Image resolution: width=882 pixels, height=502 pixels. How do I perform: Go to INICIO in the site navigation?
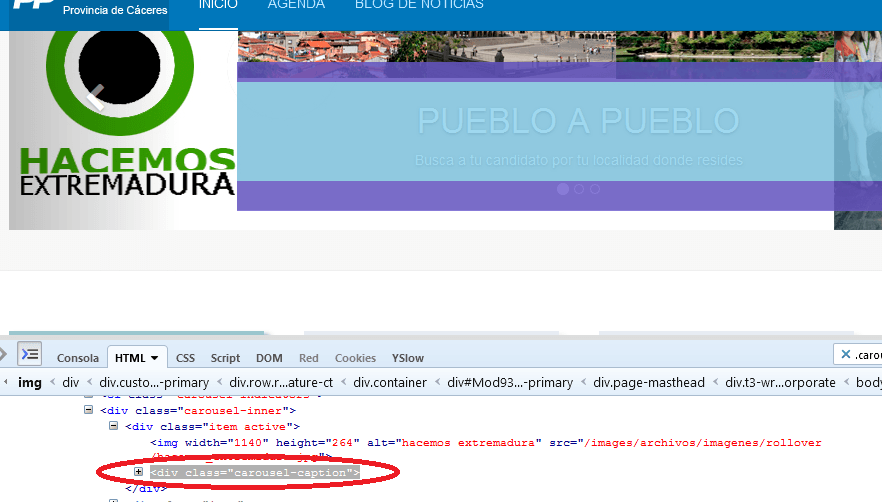point(218,5)
